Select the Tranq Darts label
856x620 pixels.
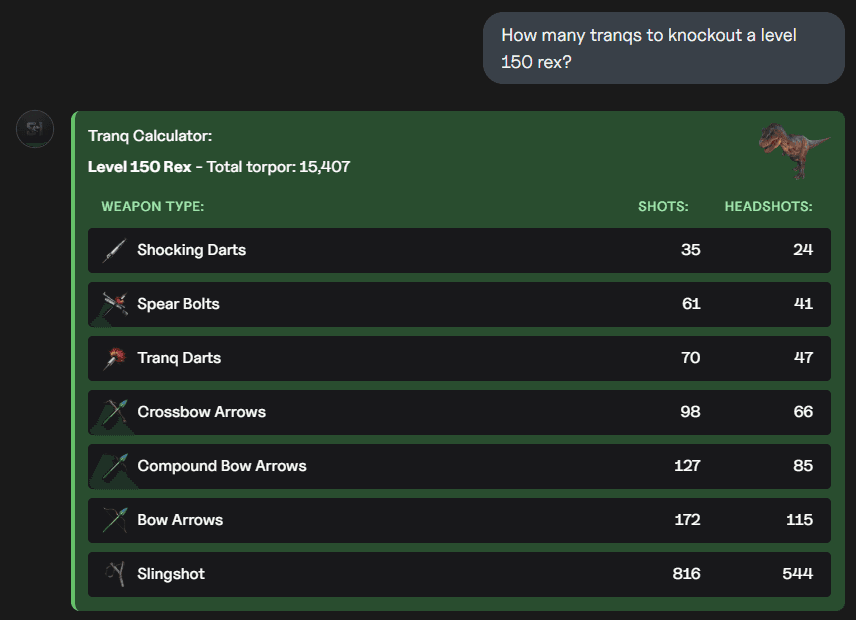(x=179, y=358)
